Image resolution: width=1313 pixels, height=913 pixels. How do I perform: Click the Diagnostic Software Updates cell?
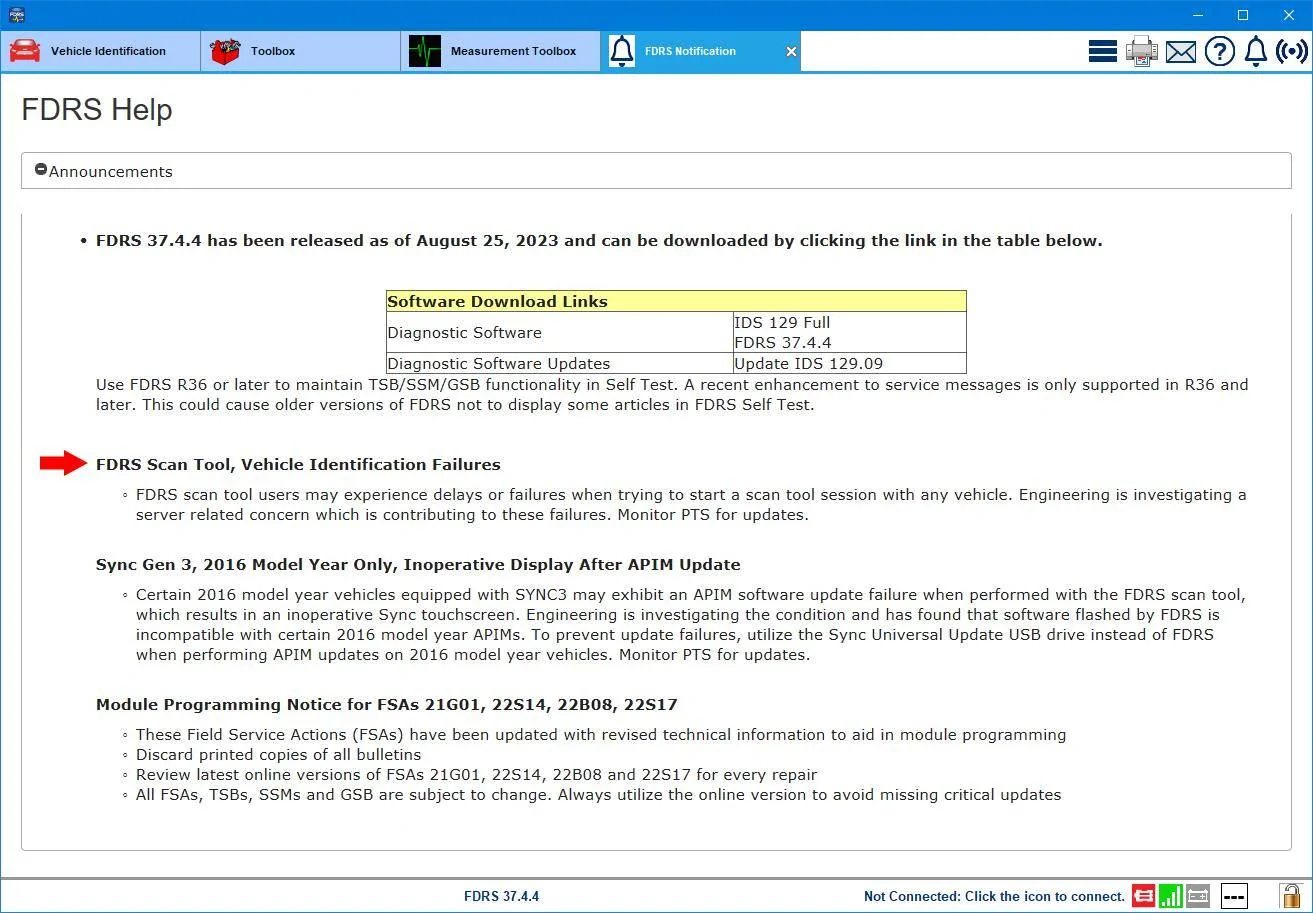pyautogui.click(x=560, y=363)
